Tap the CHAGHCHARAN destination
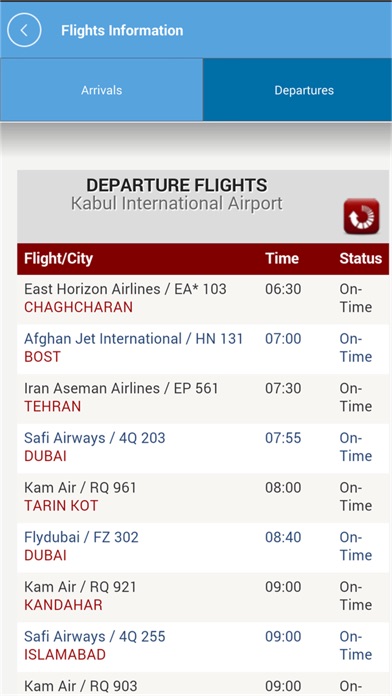The width and height of the screenshot is (392, 696). [79, 307]
